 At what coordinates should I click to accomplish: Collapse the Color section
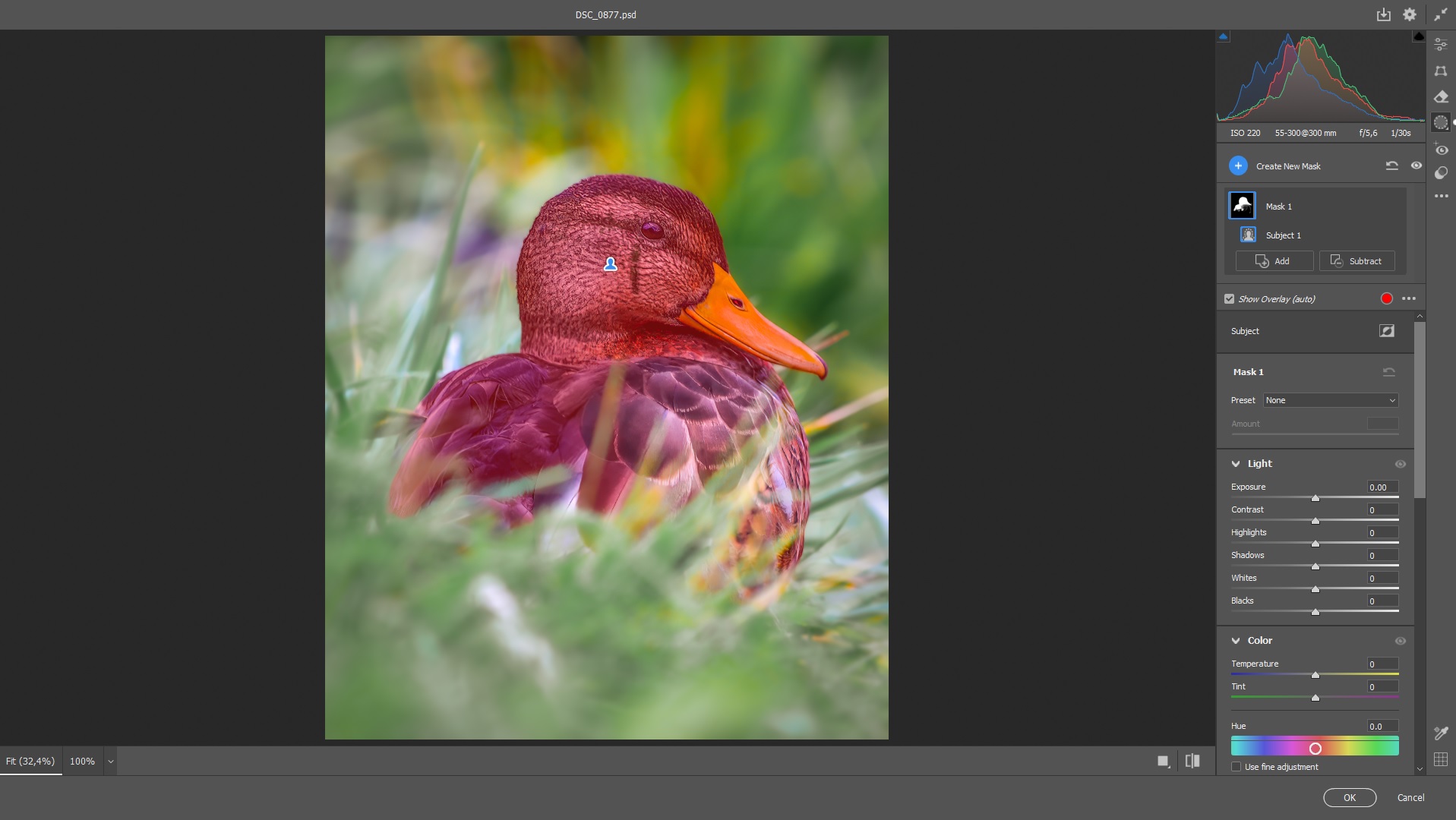coord(1236,640)
